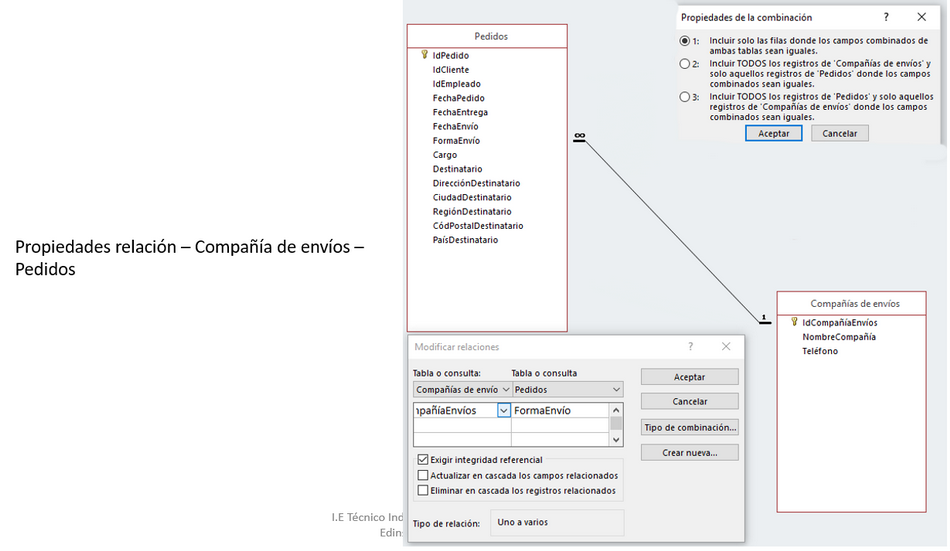Expand the IdCompañíaEnvíos field dropdown arrow
Viewport: 950px width, 551px height.
click(x=504, y=410)
